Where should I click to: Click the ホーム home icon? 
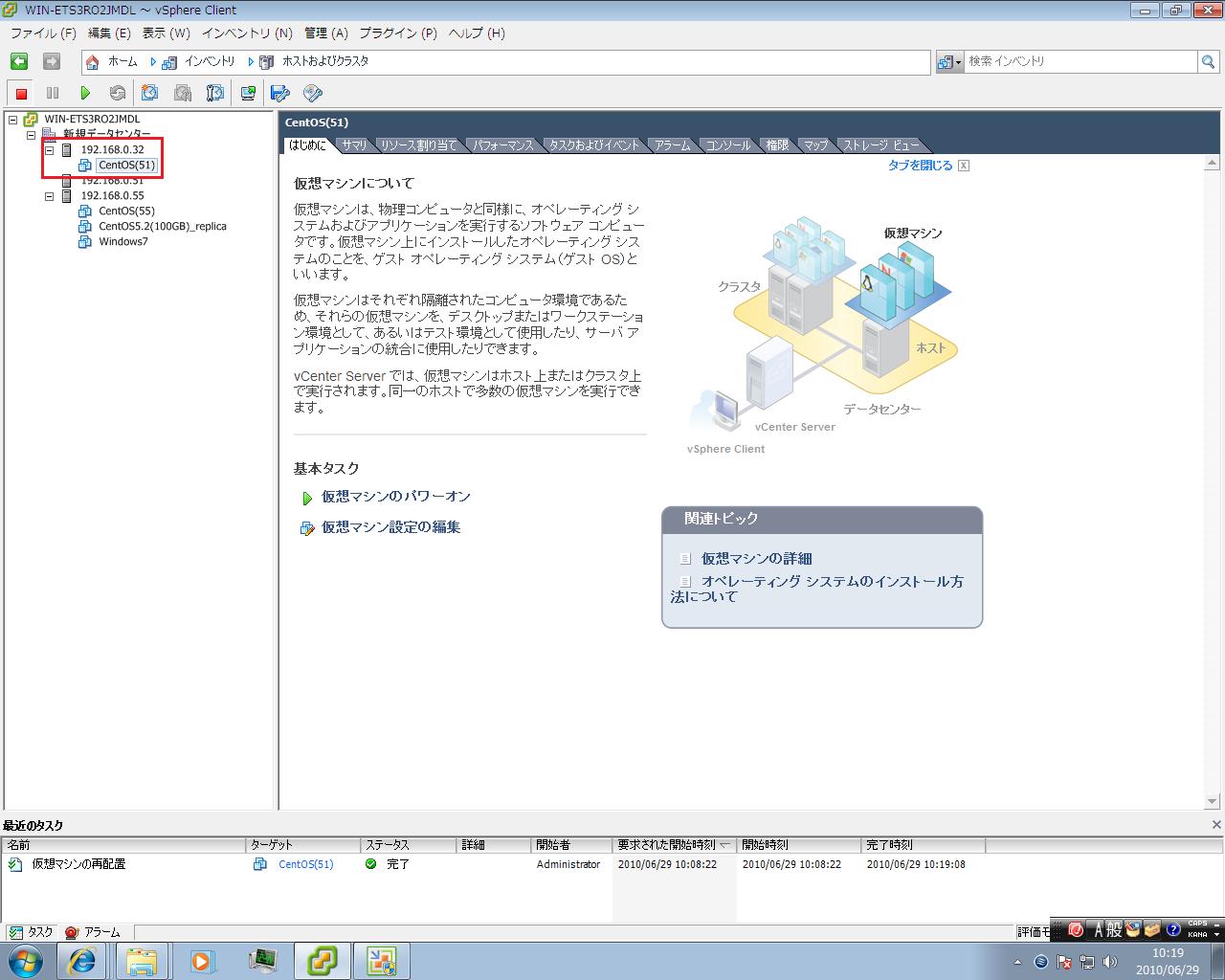(x=93, y=61)
